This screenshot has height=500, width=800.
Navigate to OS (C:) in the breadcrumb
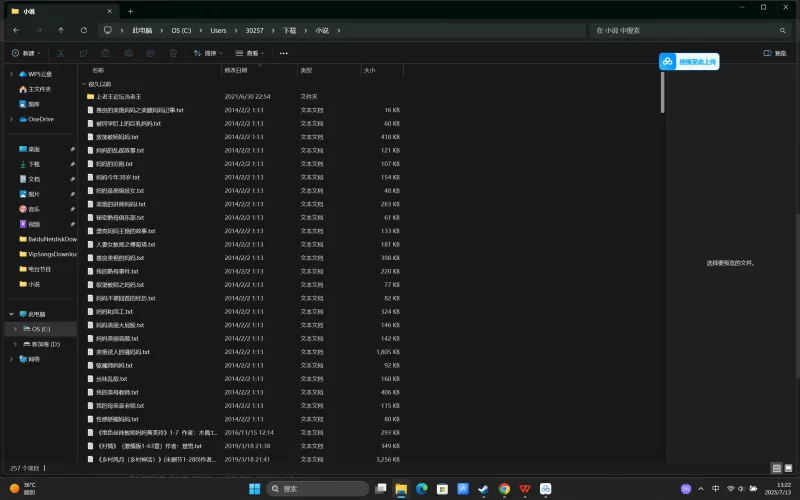pos(181,31)
